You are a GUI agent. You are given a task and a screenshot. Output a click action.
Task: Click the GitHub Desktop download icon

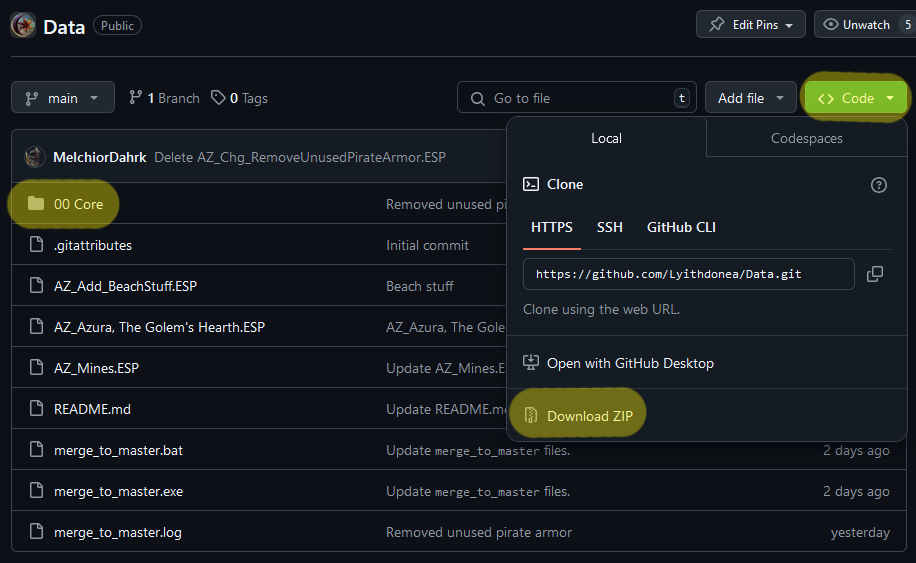click(x=531, y=363)
